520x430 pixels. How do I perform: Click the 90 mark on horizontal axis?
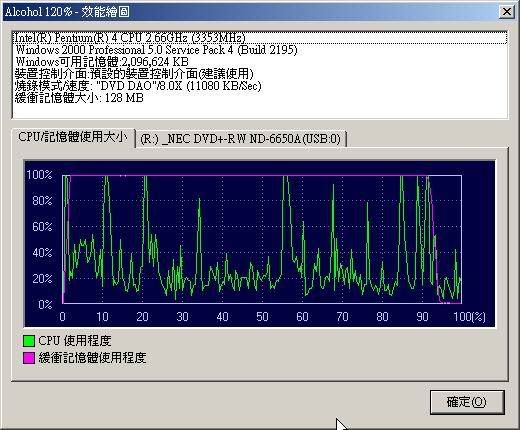(422, 316)
